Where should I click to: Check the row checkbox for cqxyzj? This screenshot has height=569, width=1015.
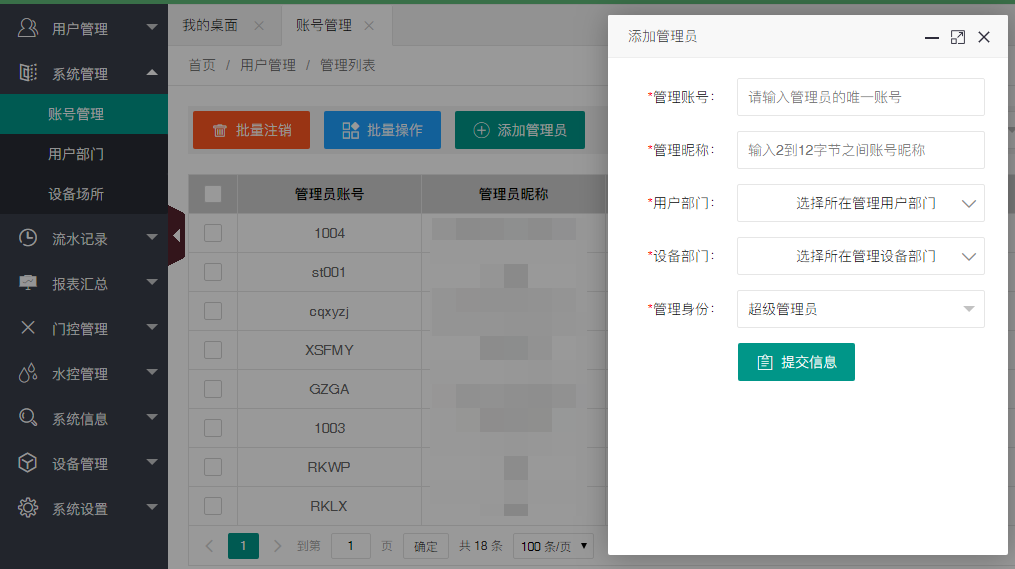pyautogui.click(x=213, y=311)
